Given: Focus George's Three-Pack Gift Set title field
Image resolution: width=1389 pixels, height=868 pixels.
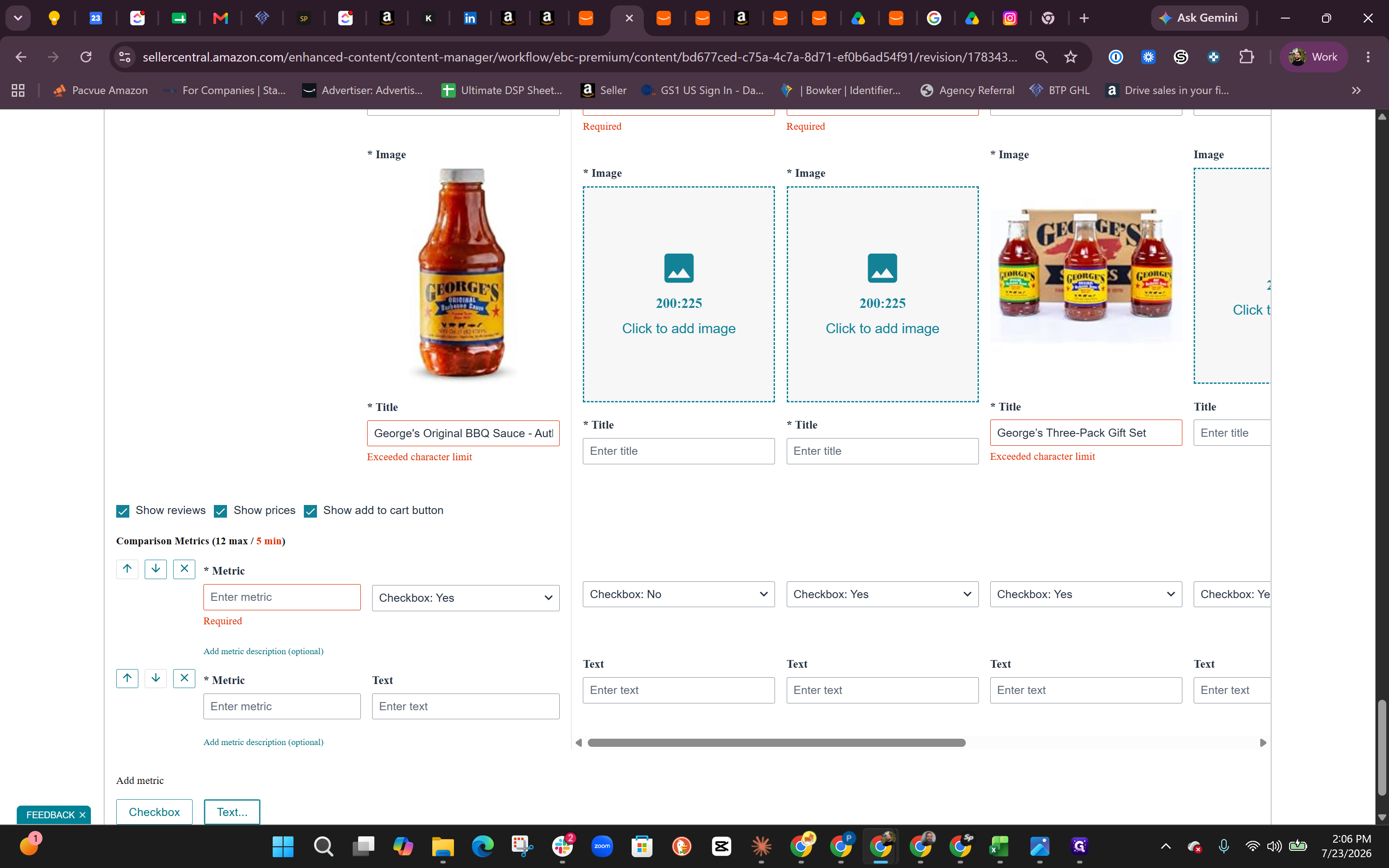Looking at the screenshot, I should tap(1085, 433).
